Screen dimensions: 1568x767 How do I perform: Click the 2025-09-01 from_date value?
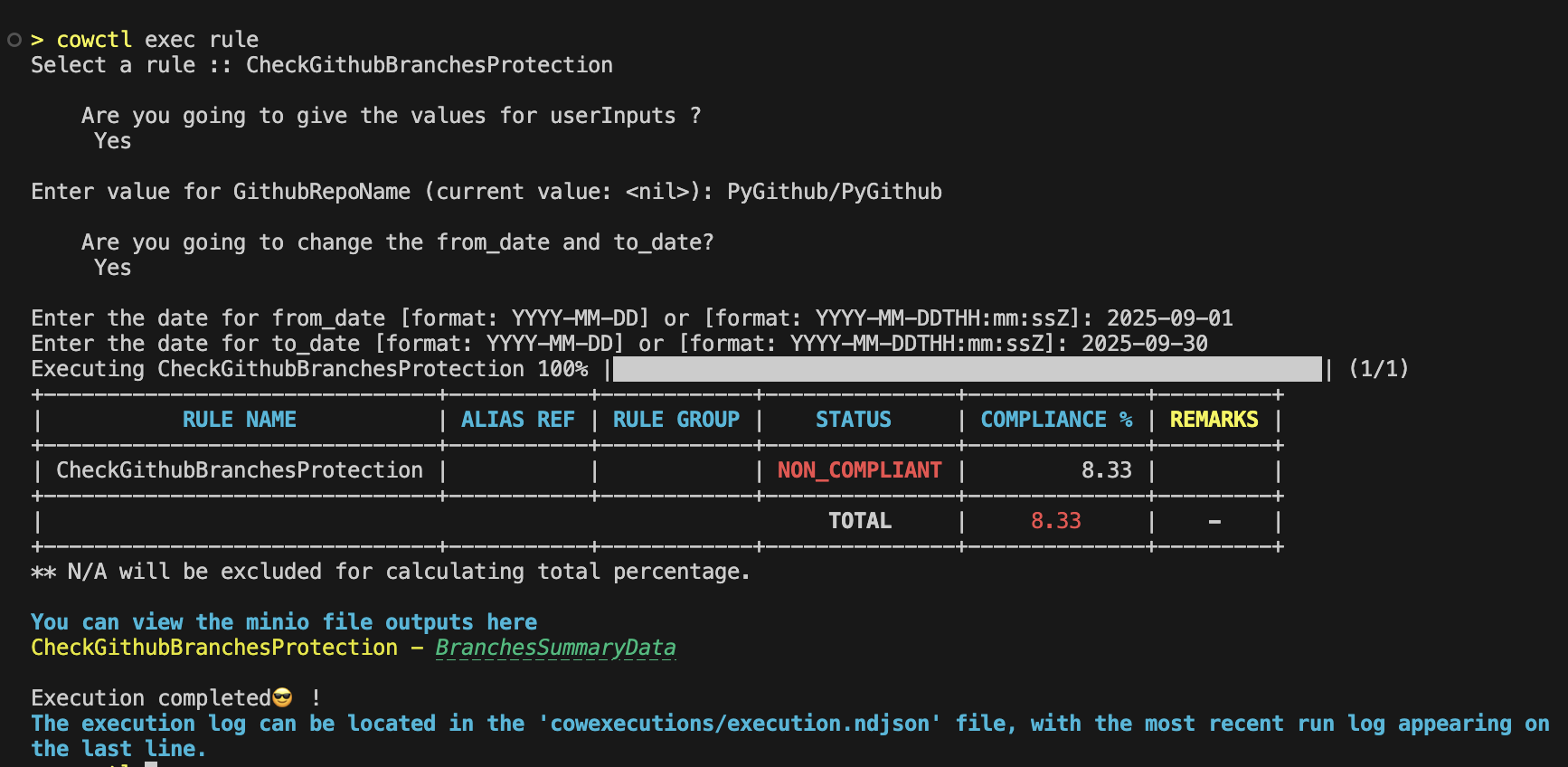[x=1169, y=318]
